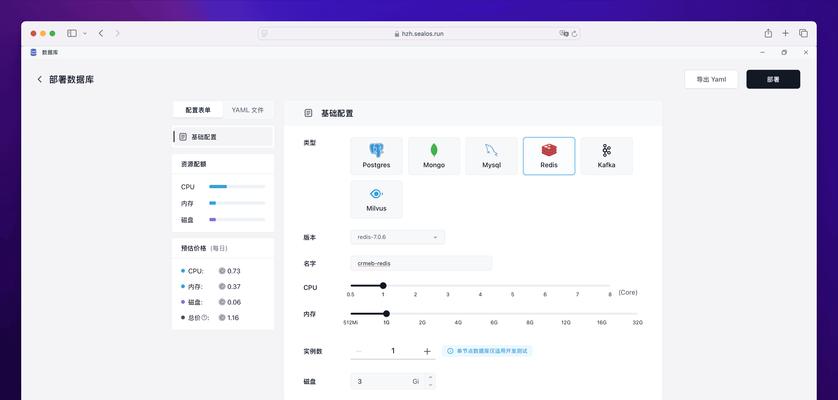838x400 pixels.
Task: Increase the instance count with the plus button
Action: click(x=427, y=351)
